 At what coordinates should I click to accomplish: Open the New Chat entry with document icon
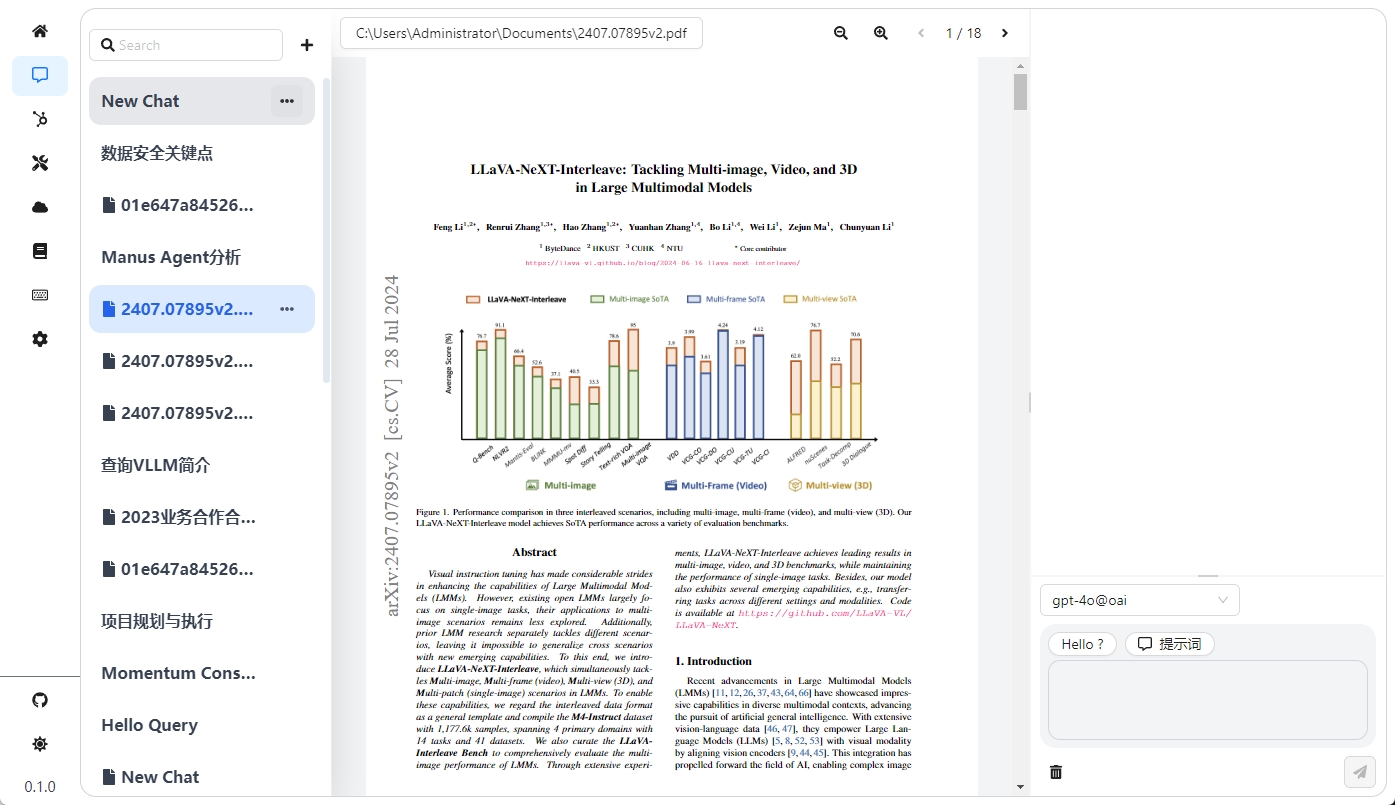[x=202, y=777]
